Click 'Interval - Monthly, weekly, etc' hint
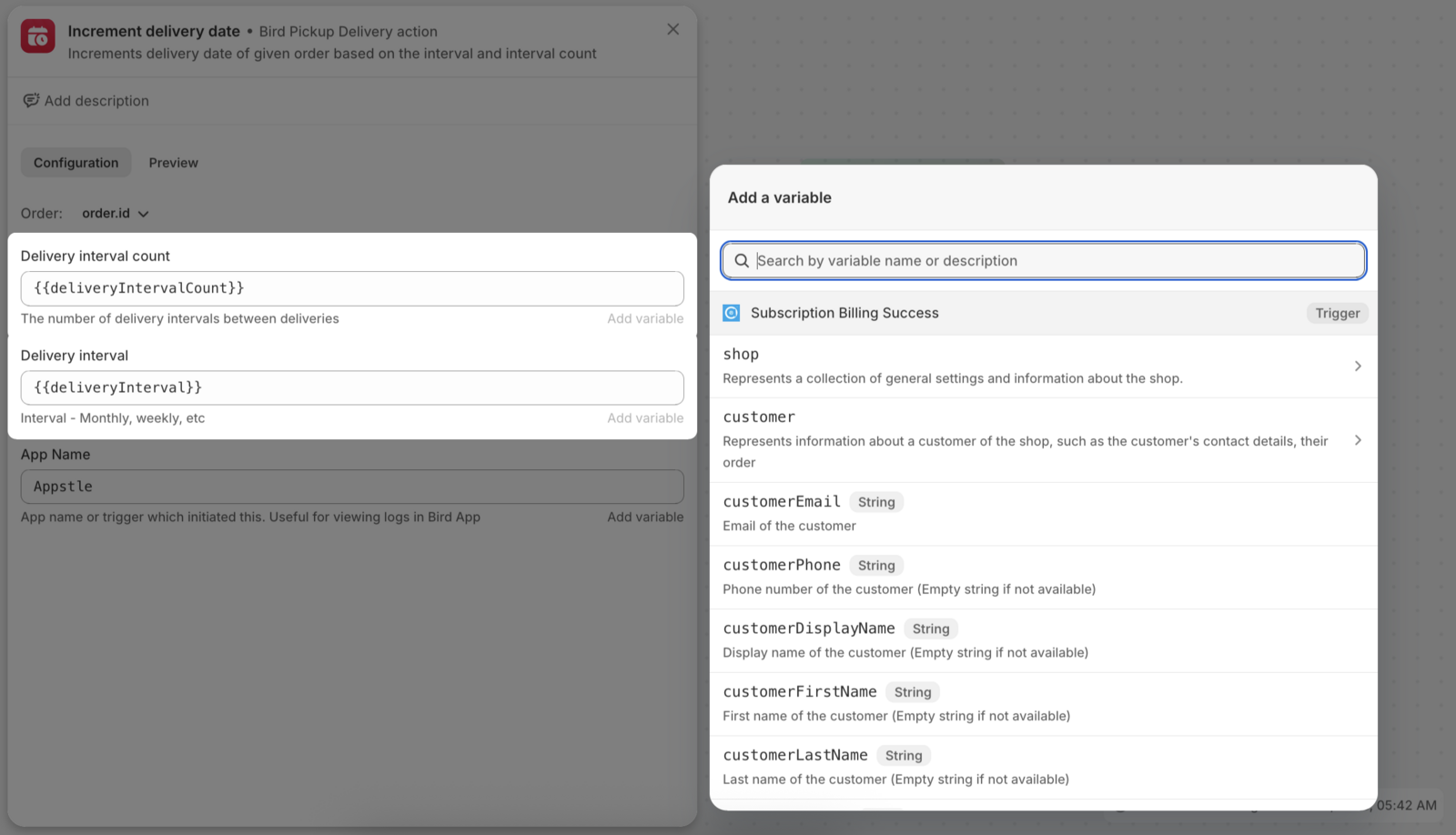The image size is (1456, 835). (x=113, y=418)
